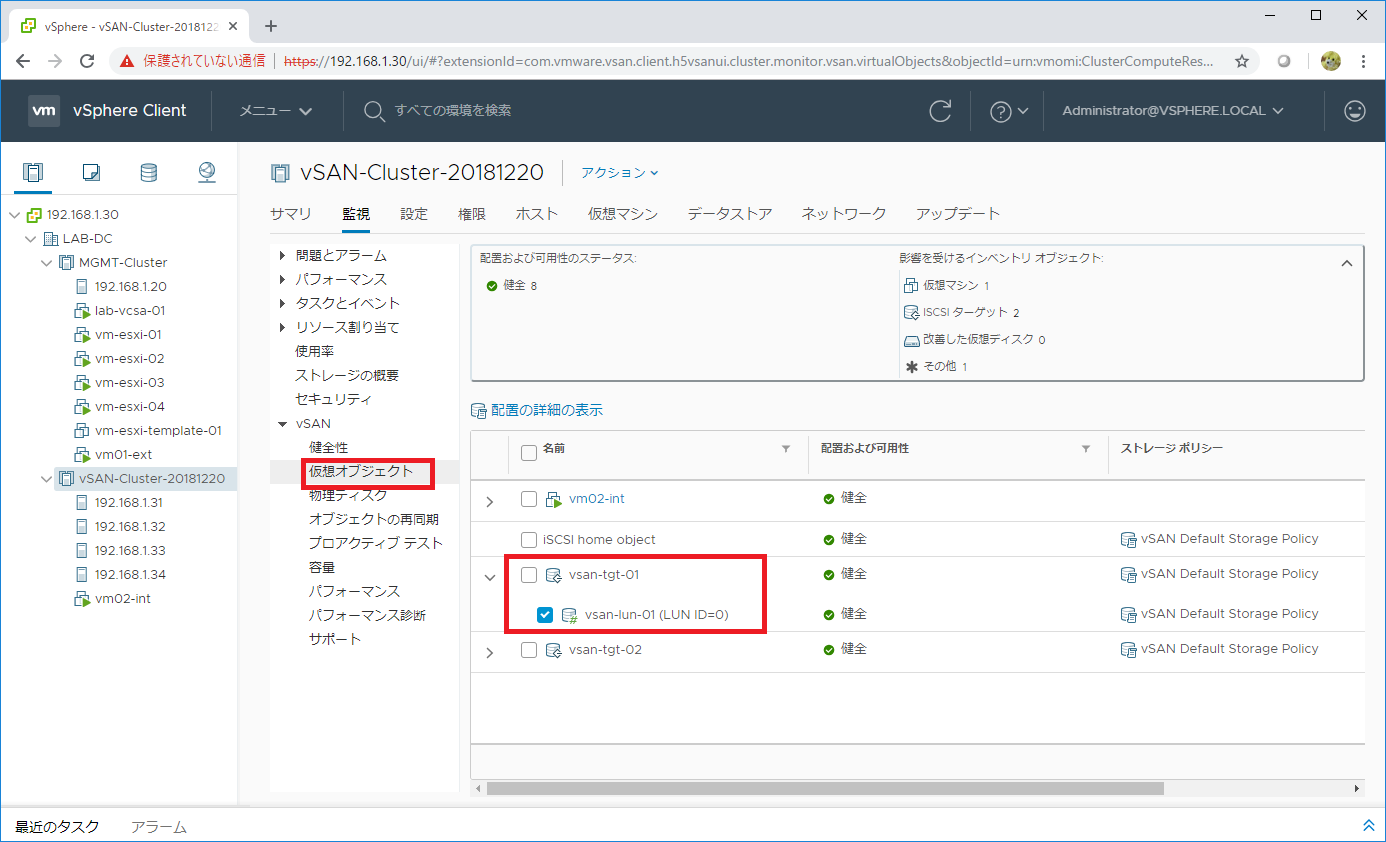Reload the browser page
The width and height of the screenshot is (1386, 842).
tap(87, 61)
